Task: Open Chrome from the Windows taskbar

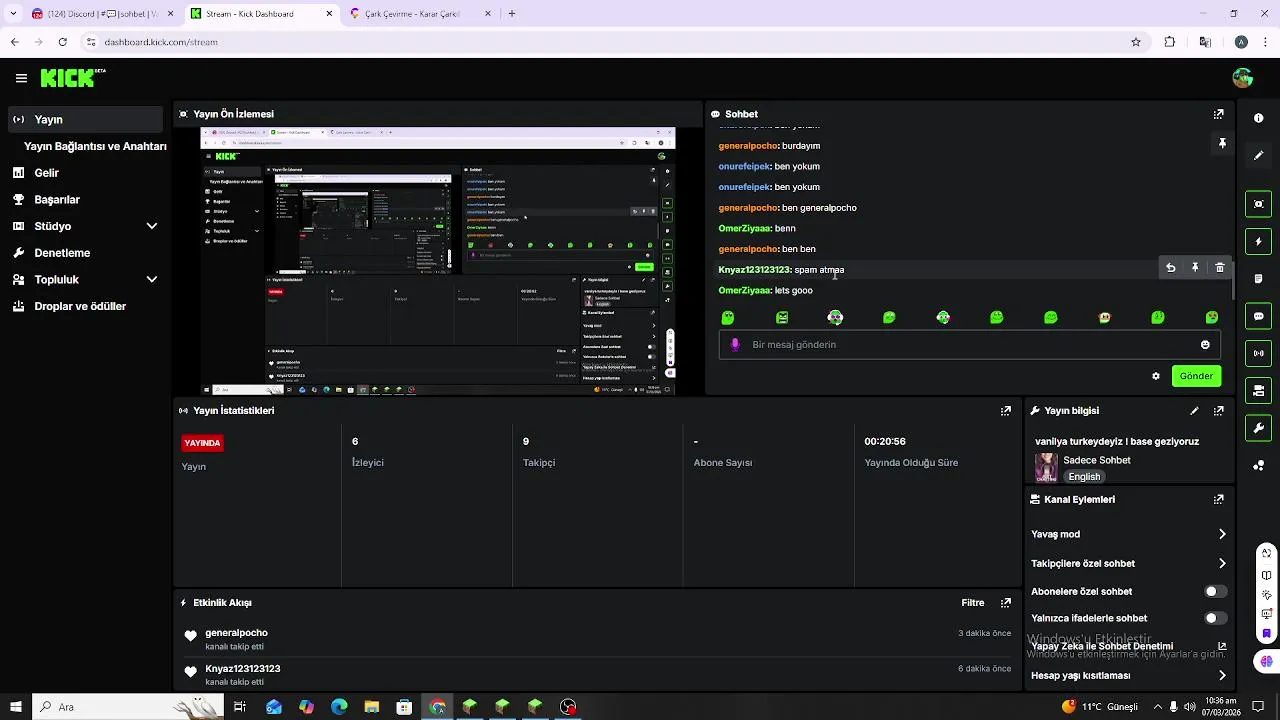Action: pyautogui.click(x=438, y=707)
